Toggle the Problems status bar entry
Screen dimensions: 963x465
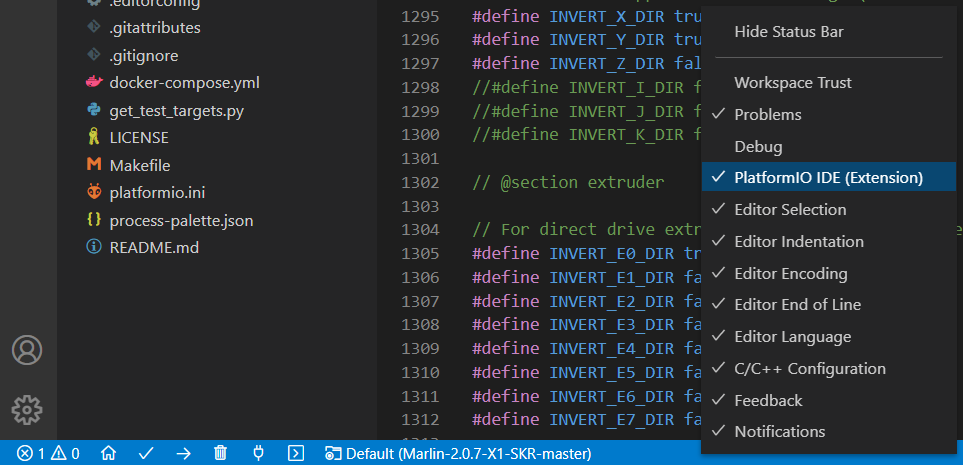coord(767,115)
